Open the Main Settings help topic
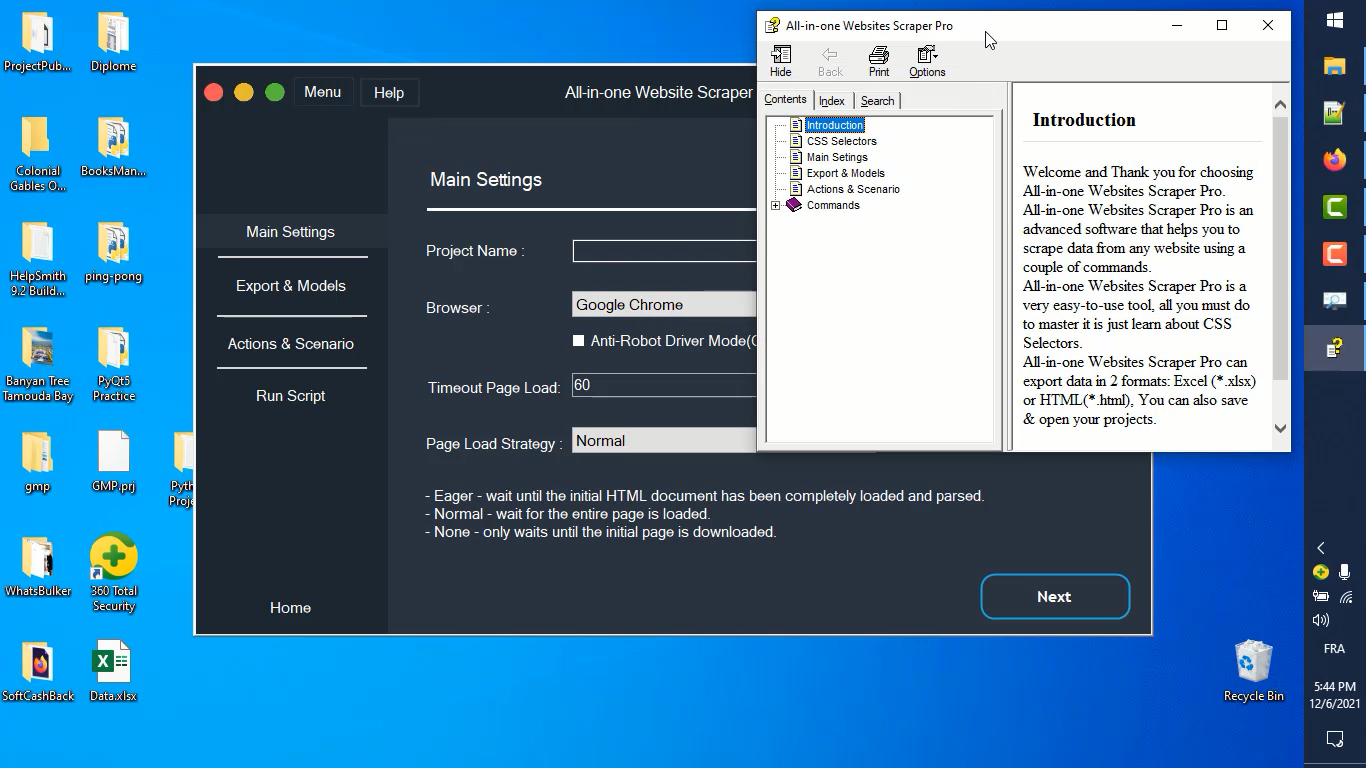This screenshot has height=768, width=1366. point(837,157)
